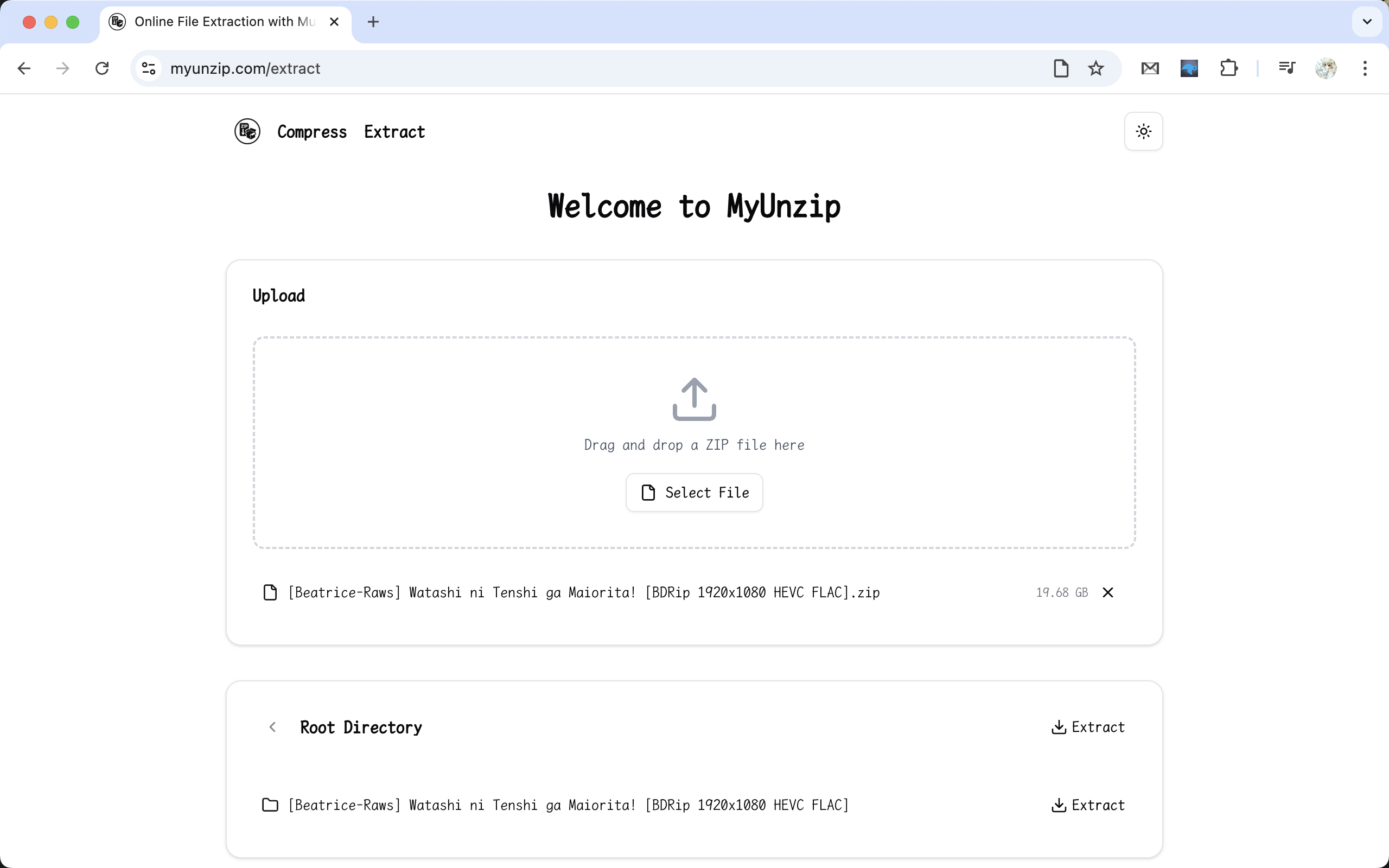Open a new browser tab
This screenshot has width=1389, height=868.
point(373,22)
